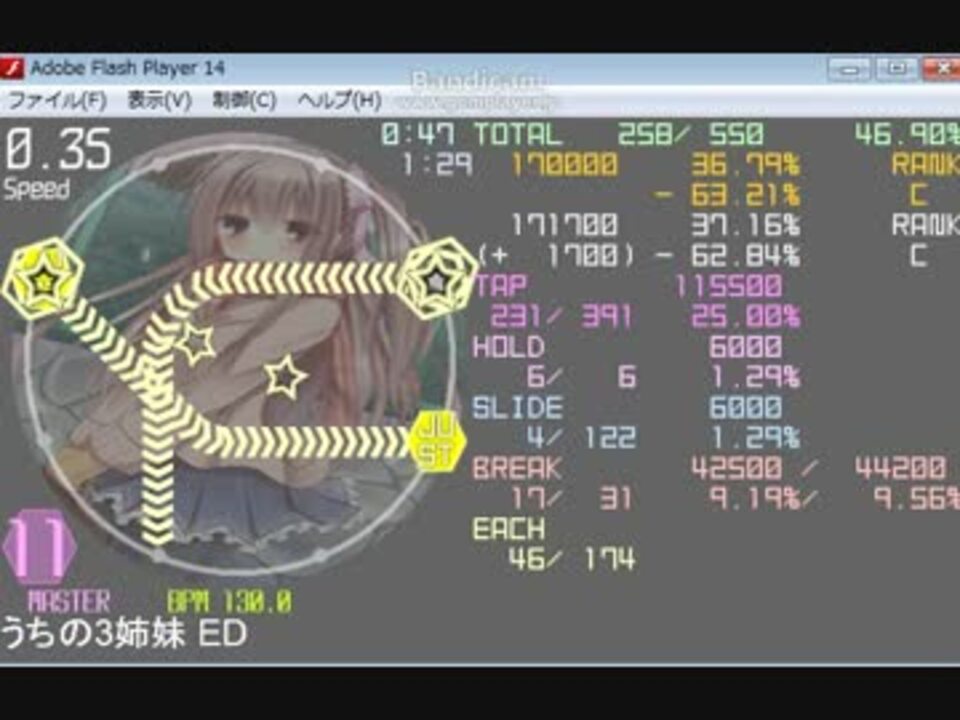Click the 231/391 tap count

pyautogui.click(x=561, y=317)
